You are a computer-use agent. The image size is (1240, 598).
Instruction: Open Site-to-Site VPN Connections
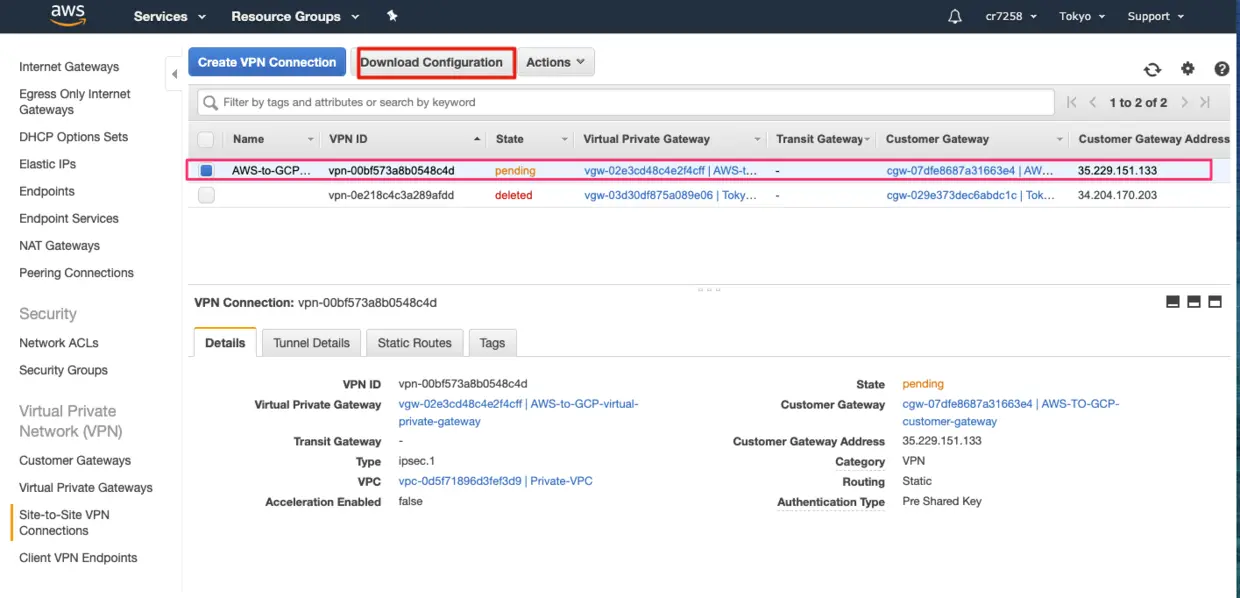pos(64,522)
